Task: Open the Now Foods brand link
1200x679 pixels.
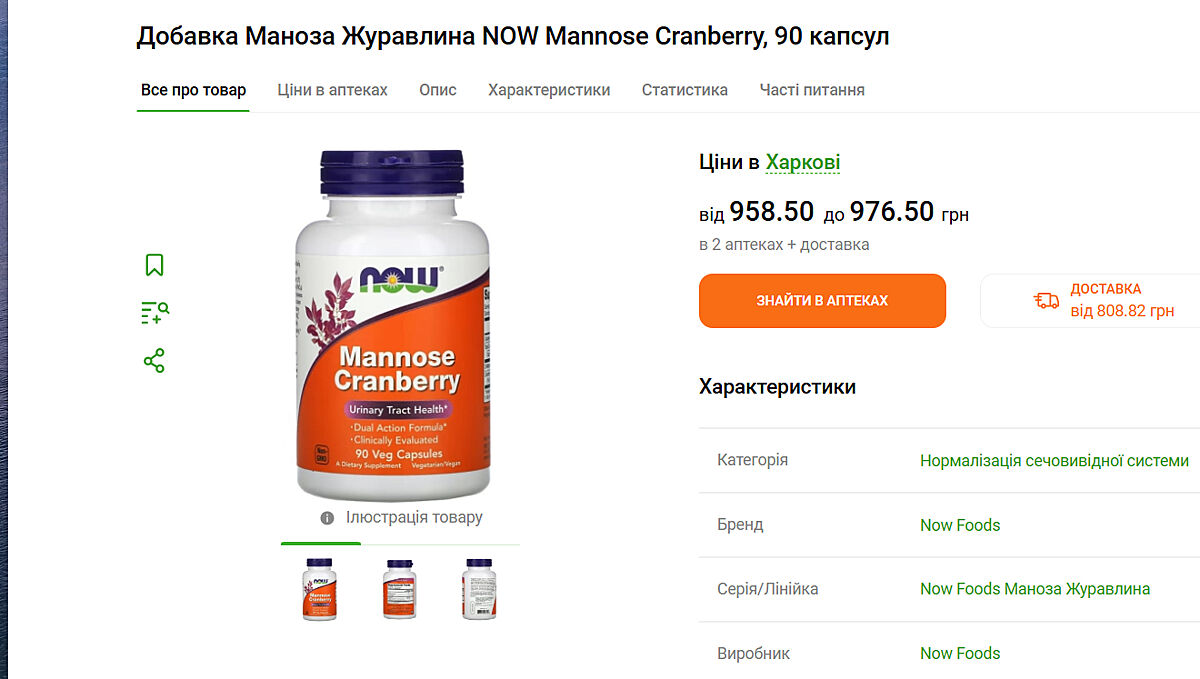Action: 960,525
